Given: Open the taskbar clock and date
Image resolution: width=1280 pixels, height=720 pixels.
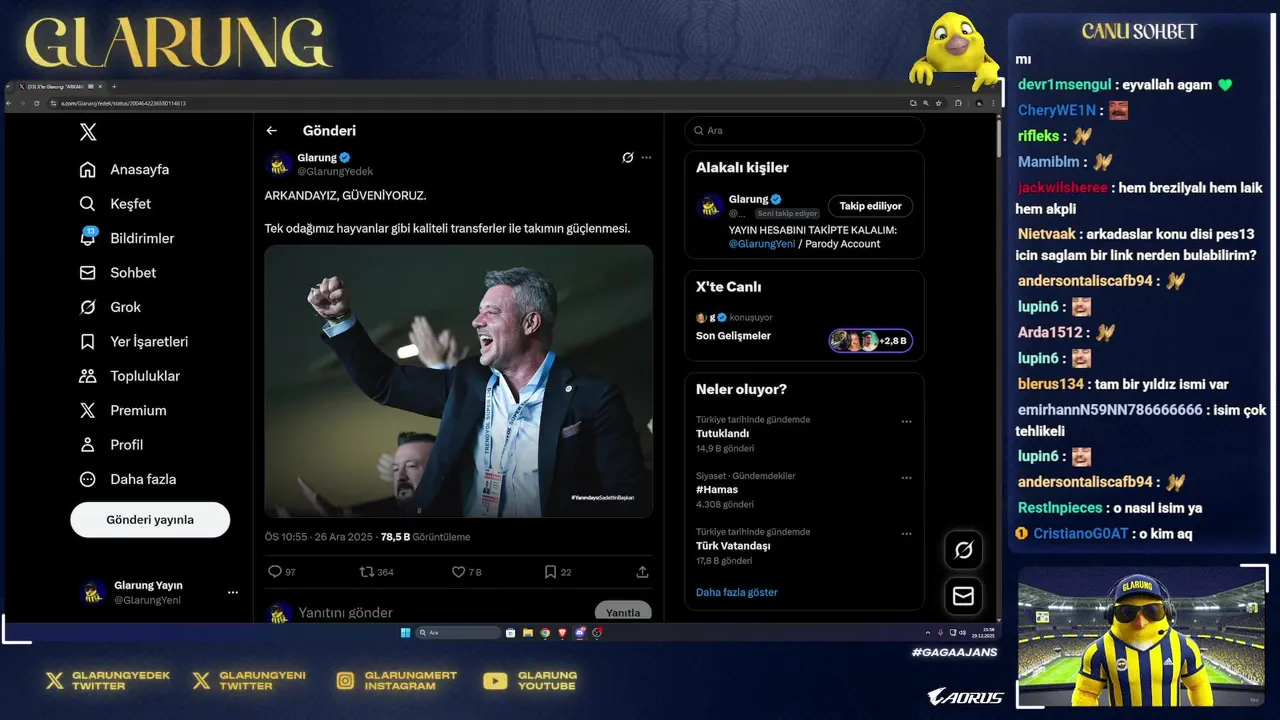Looking at the screenshot, I should 983,632.
